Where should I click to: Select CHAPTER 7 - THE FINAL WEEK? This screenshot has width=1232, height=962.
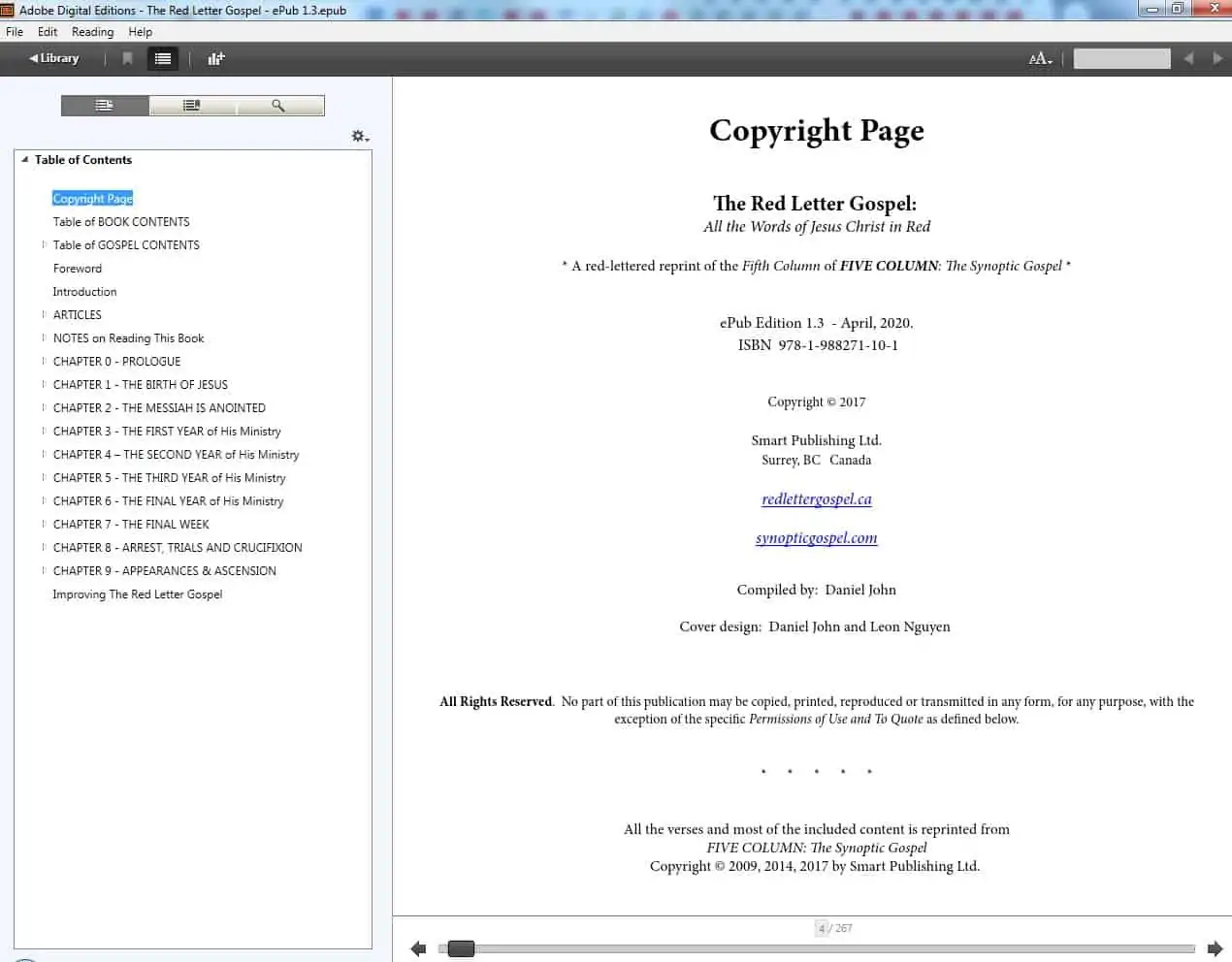coord(131,525)
